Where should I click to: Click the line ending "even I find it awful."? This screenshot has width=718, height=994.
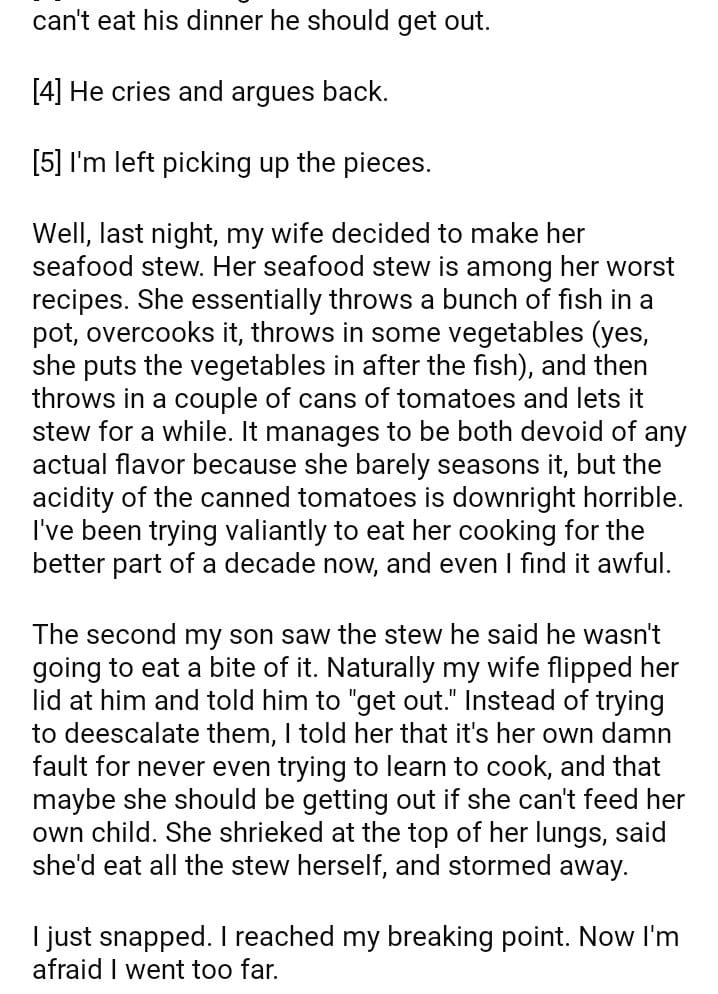pyautogui.click(x=352, y=564)
